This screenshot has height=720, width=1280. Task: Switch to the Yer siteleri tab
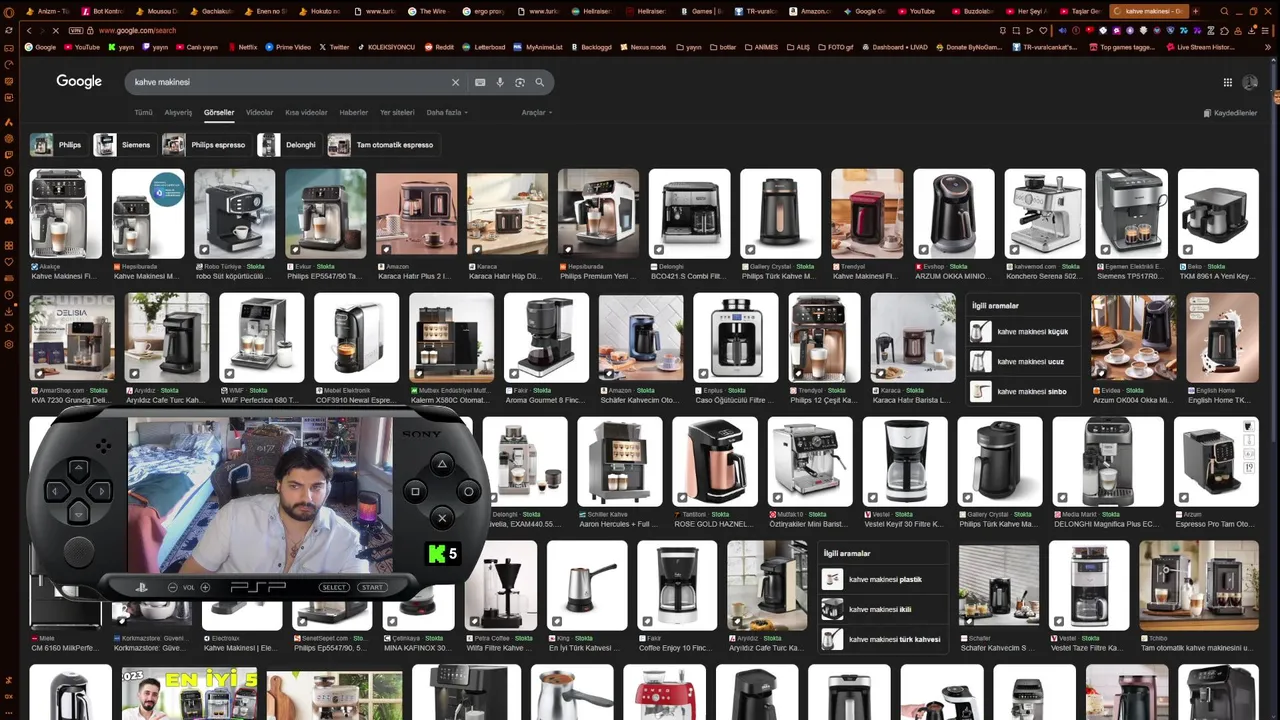click(x=397, y=113)
